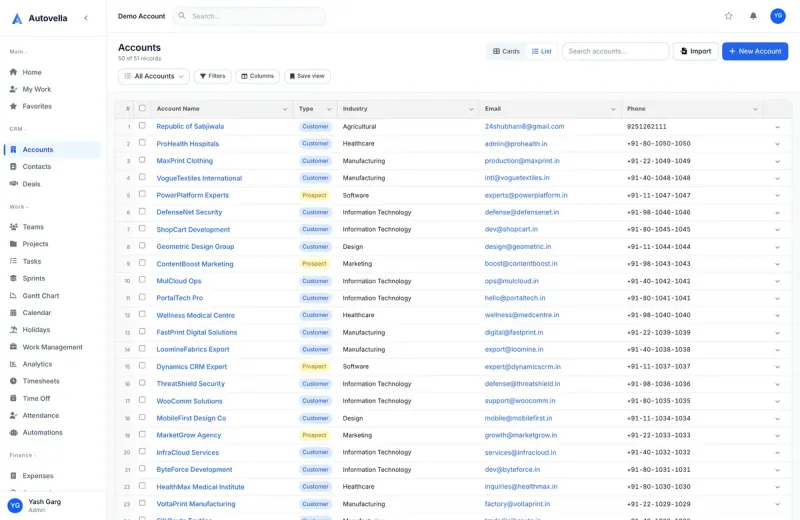Click the New Account button
This screenshot has width=800, height=520.
tap(755, 51)
